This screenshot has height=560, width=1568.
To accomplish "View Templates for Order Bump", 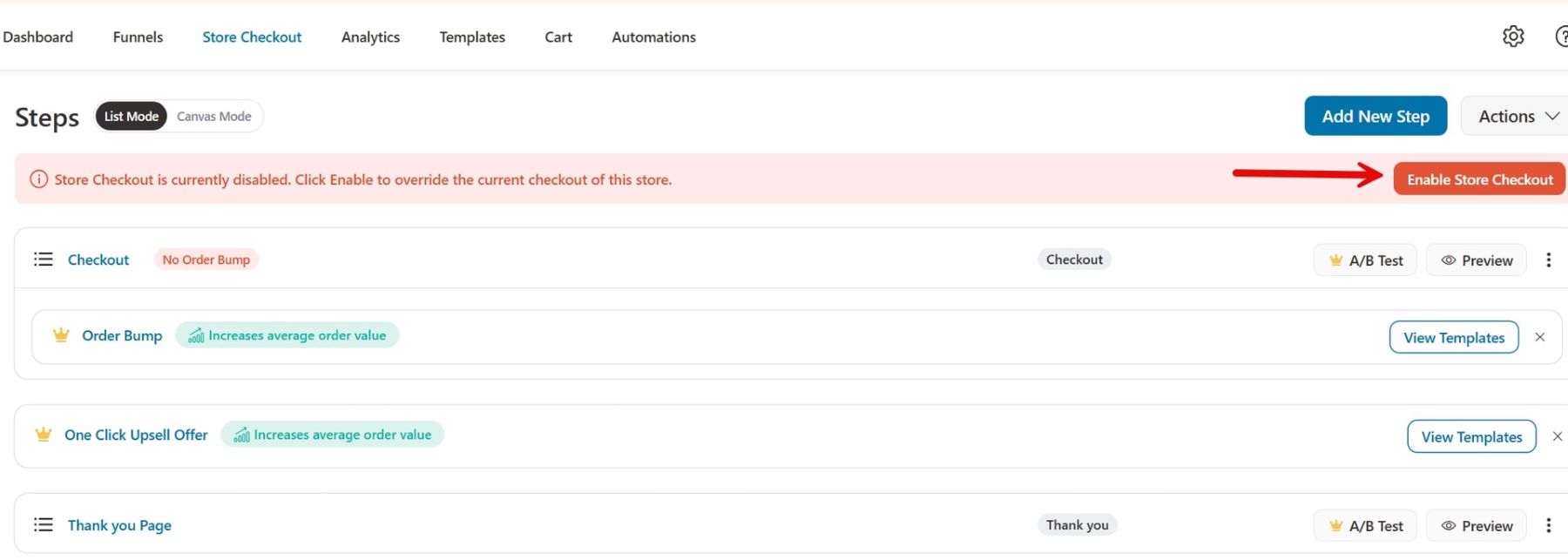I will pos(1454,338).
